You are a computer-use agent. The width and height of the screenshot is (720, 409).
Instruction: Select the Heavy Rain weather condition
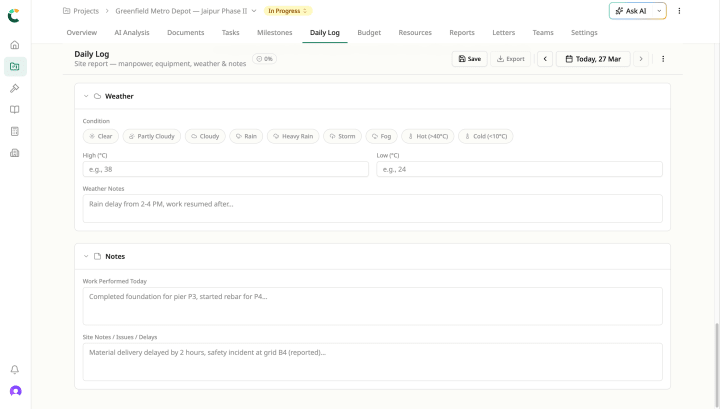(x=293, y=136)
